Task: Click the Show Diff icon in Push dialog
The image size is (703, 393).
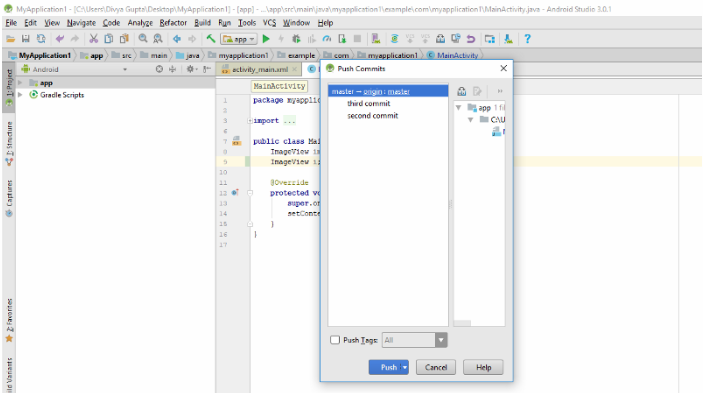Action: (x=461, y=91)
